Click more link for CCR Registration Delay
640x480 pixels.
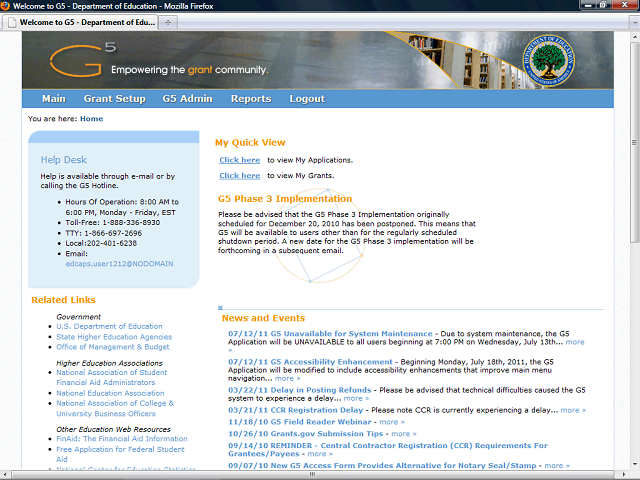(573, 410)
